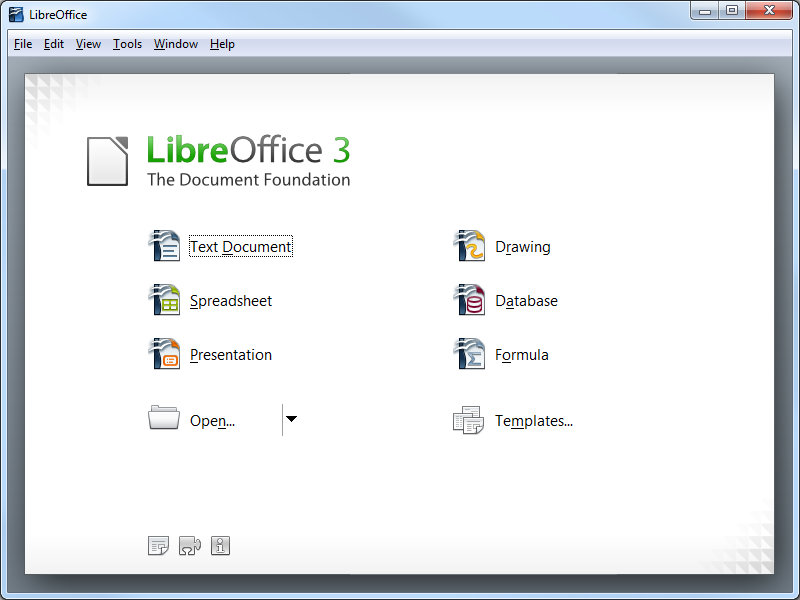The height and width of the screenshot is (600, 800).
Task: Click the Base Database icon
Action: click(x=469, y=300)
